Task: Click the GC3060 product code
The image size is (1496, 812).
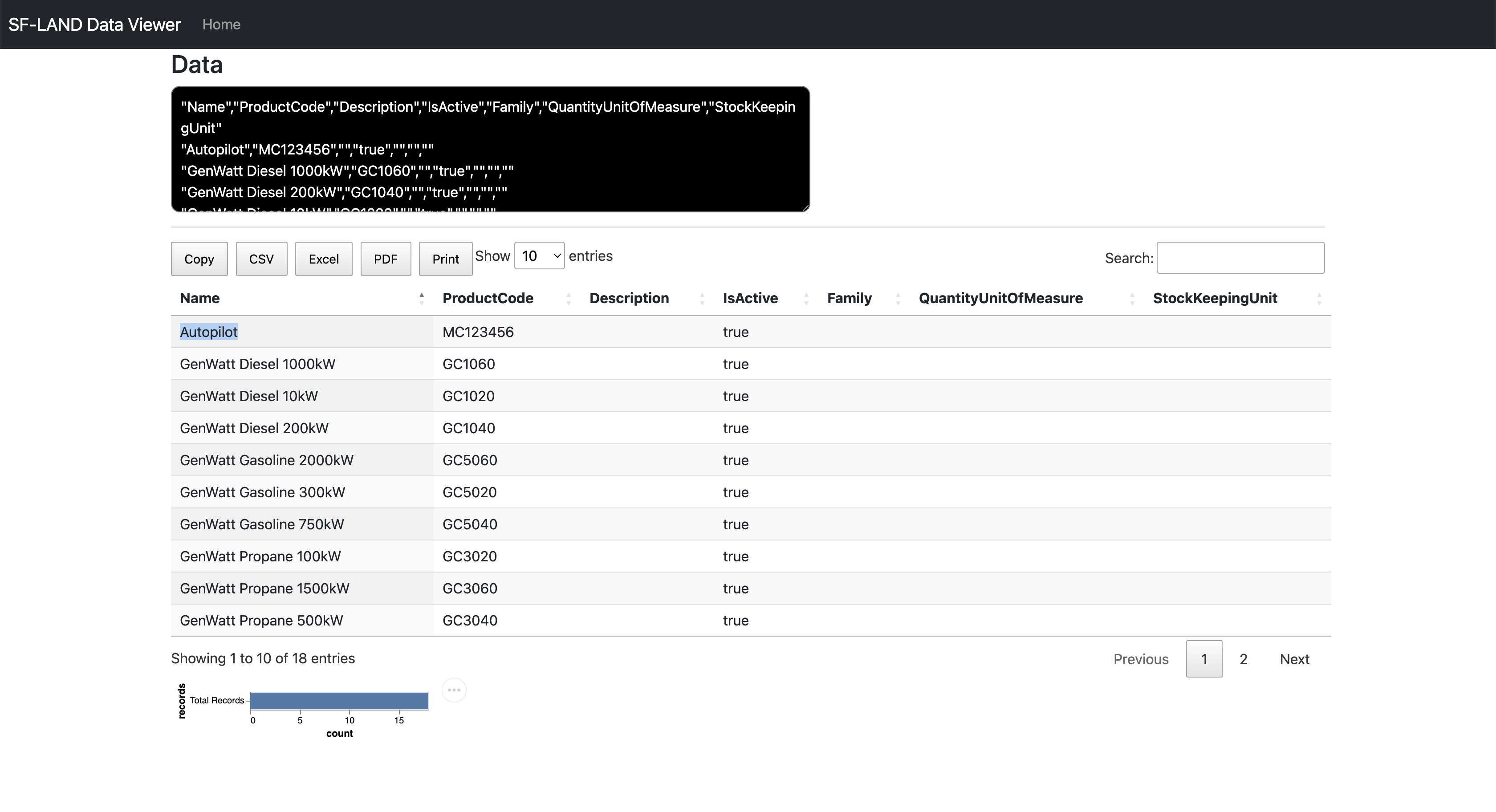Action: (x=469, y=588)
